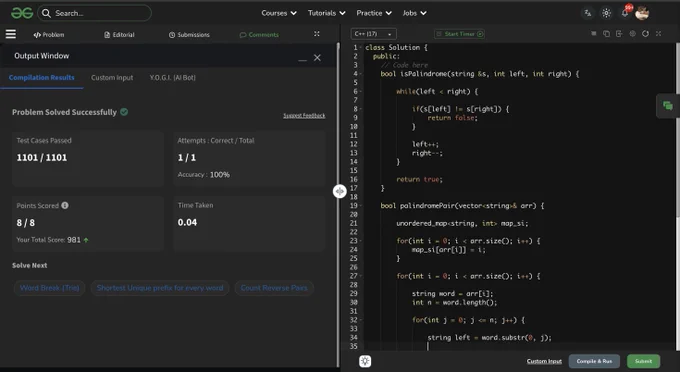Collapse code fold at line 32
Screen dimensions: 680x372
tap(361, 320)
